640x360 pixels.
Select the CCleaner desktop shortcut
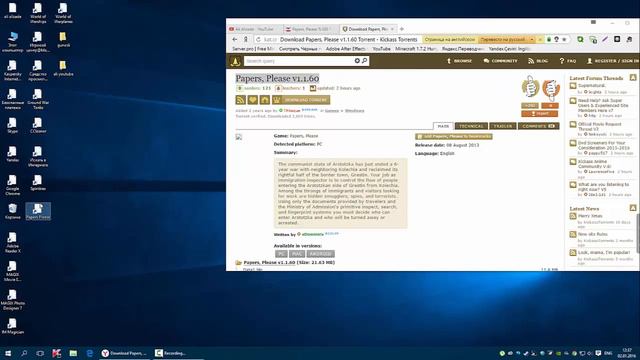point(38,126)
